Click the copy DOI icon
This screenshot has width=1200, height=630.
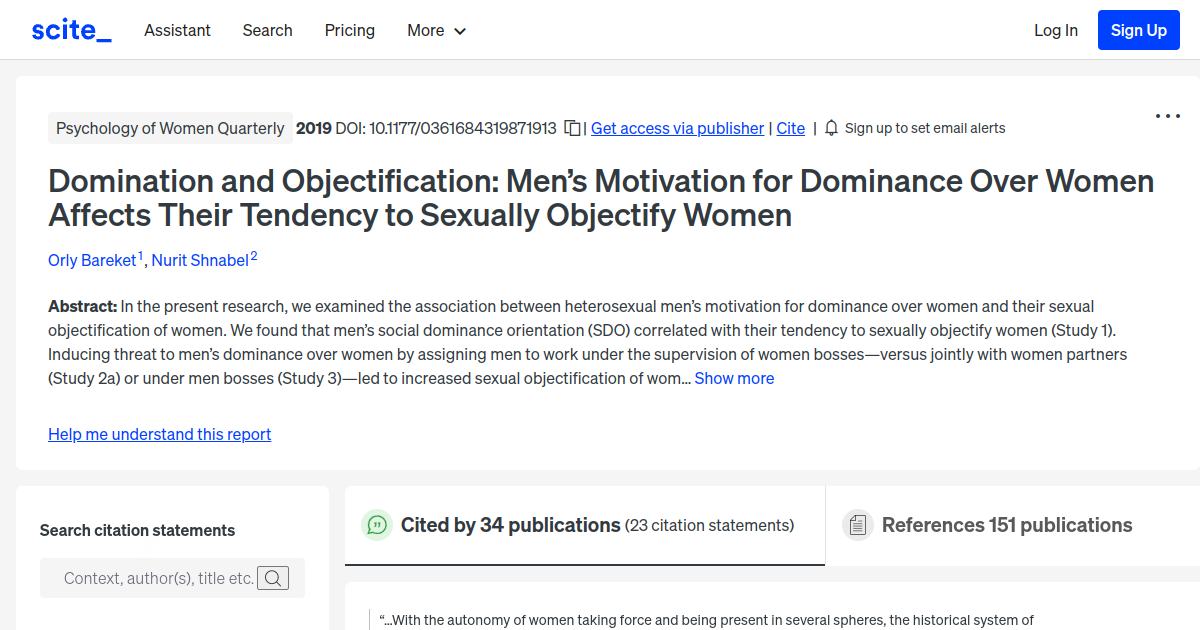pyautogui.click(x=571, y=128)
